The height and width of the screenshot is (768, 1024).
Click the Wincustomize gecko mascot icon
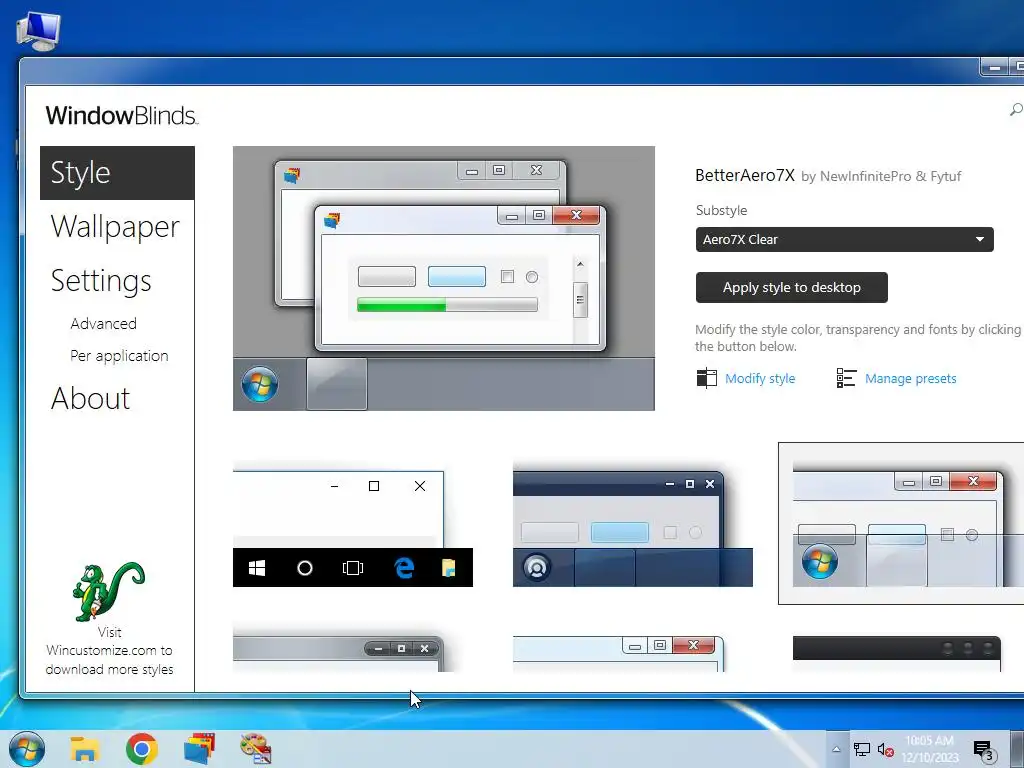108,592
